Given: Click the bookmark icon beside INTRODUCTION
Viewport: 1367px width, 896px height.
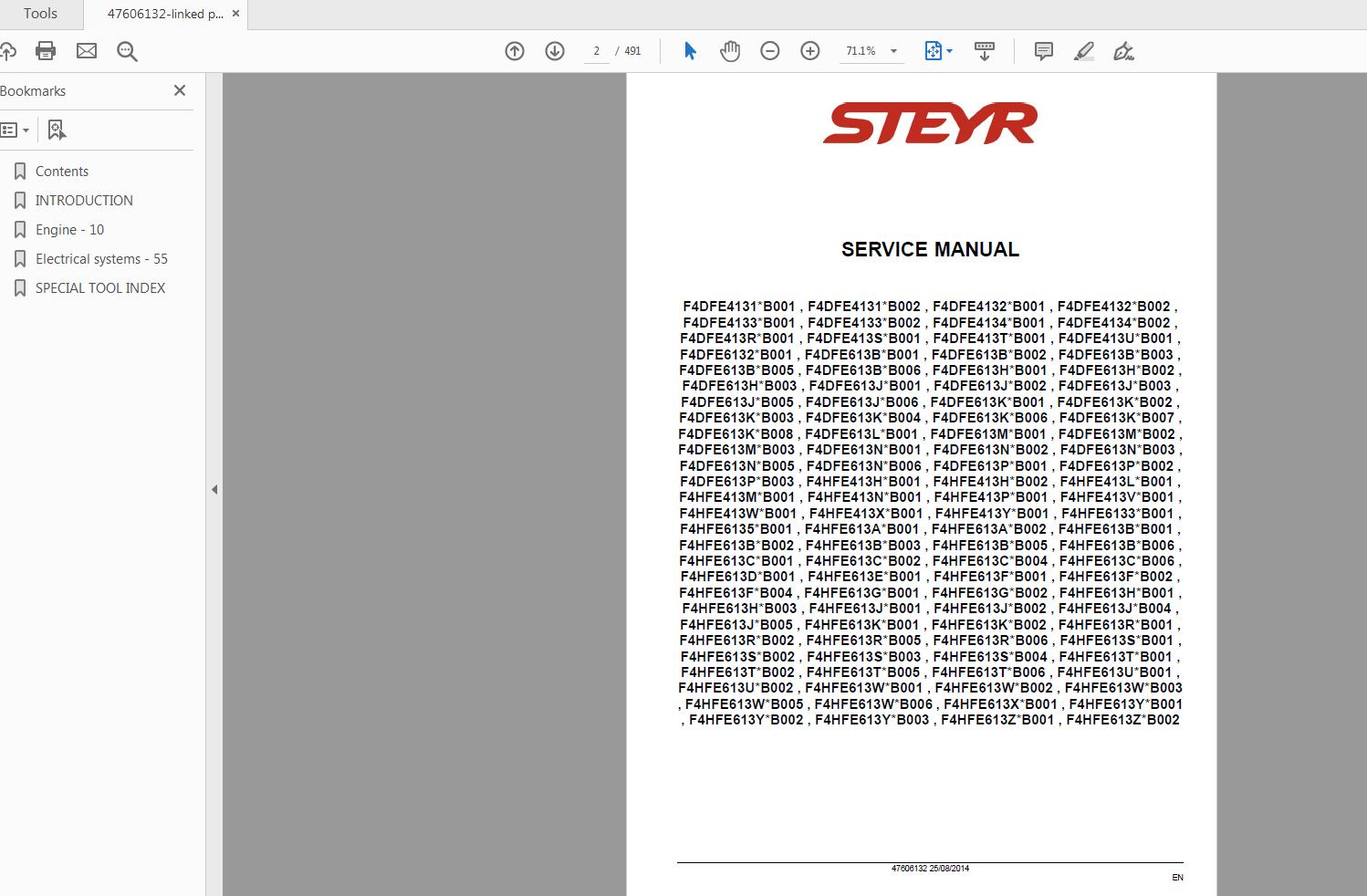Looking at the screenshot, I should tap(20, 201).
